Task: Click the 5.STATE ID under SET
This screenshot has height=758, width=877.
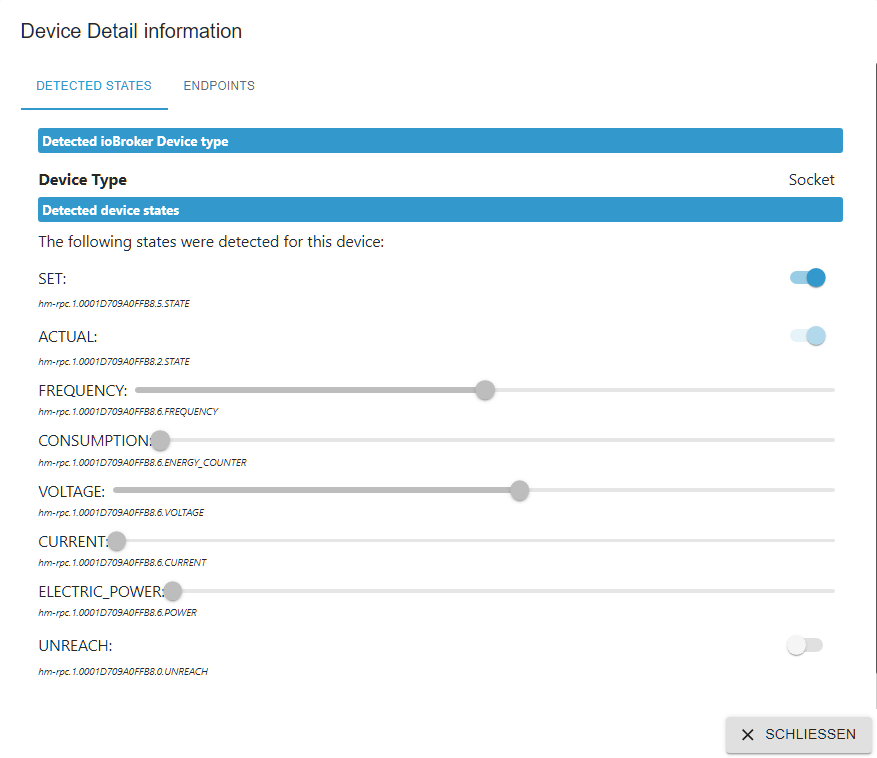Action: tap(114, 303)
